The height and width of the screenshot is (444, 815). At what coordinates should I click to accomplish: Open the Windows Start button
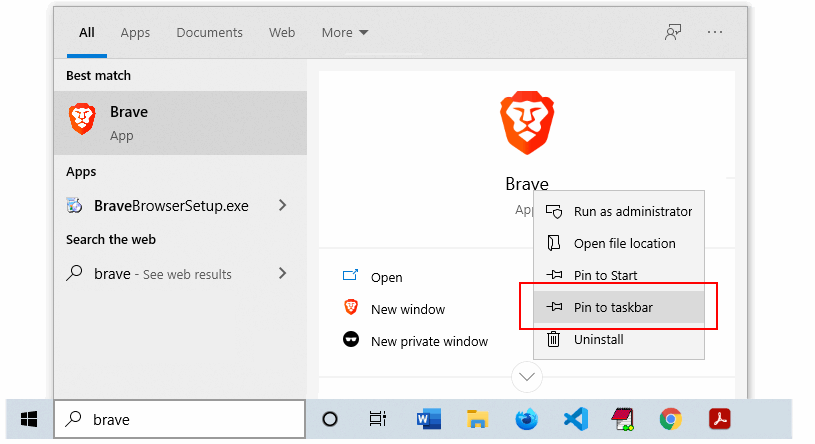[x=29, y=419]
